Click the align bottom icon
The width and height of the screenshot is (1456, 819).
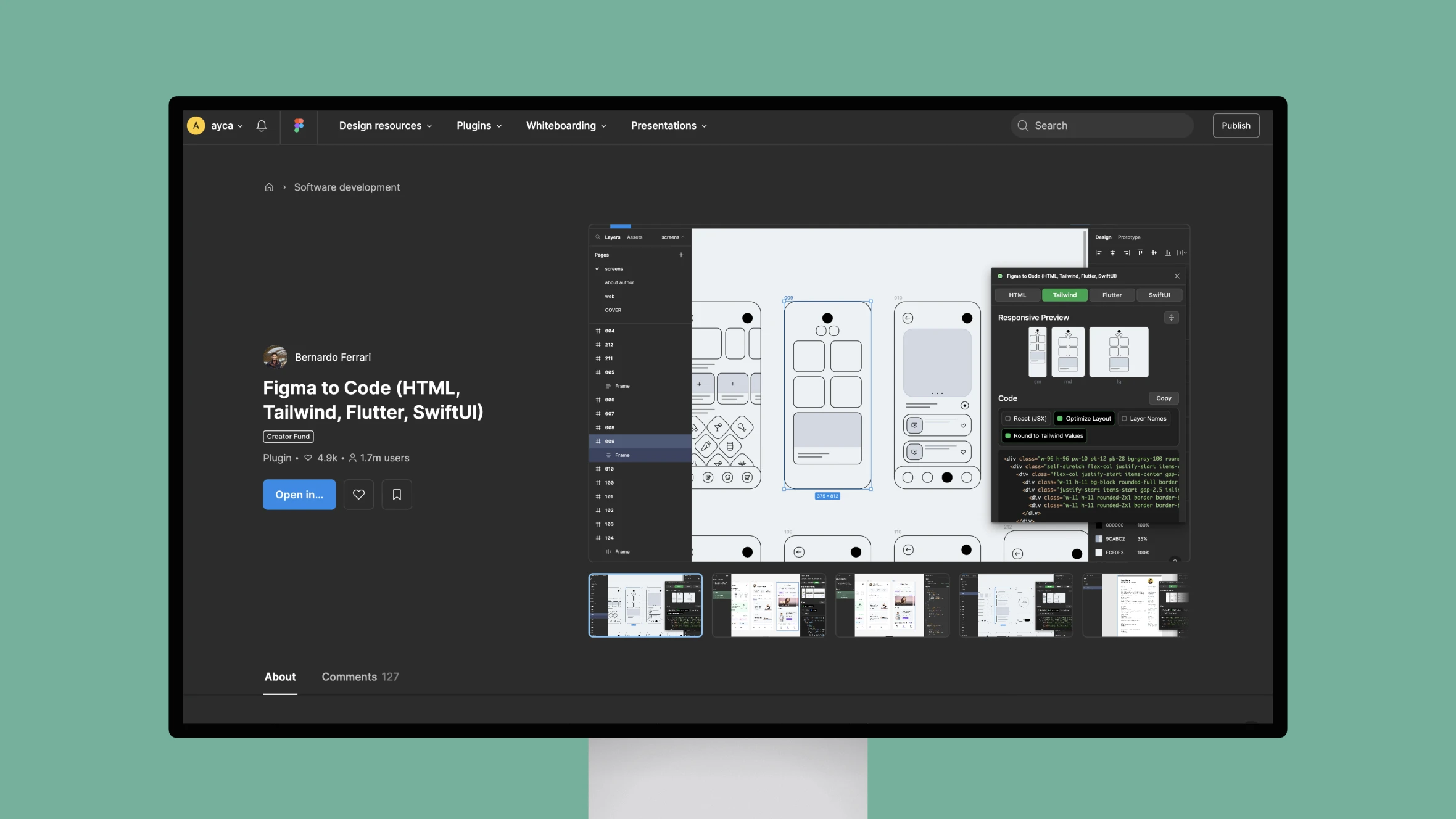pos(1168,253)
